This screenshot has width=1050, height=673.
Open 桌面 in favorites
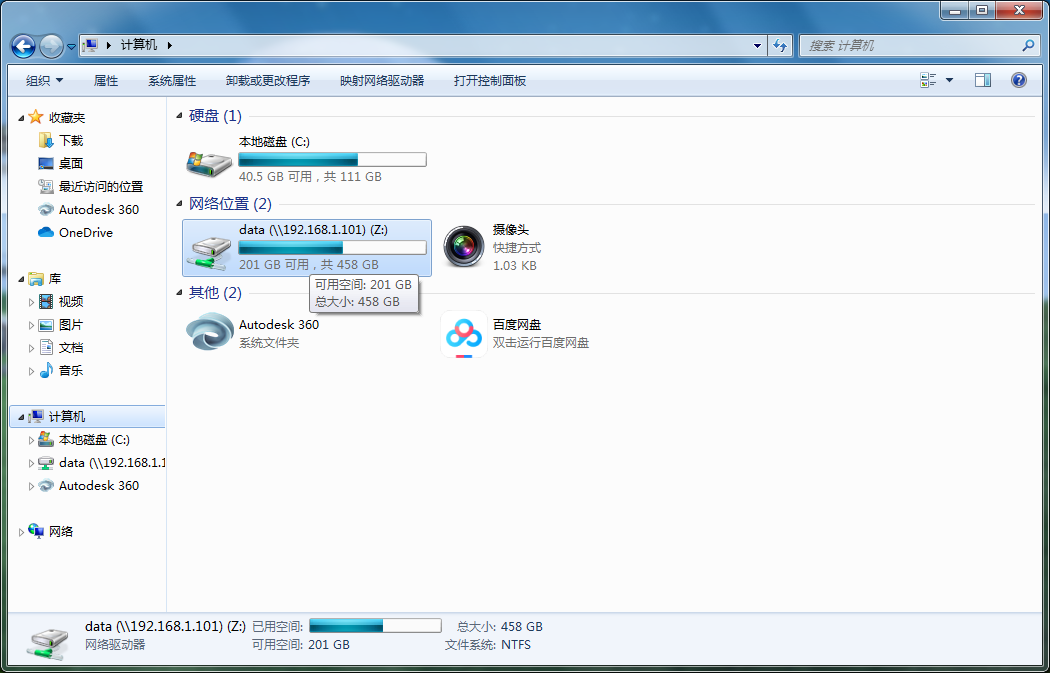click(x=61, y=163)
